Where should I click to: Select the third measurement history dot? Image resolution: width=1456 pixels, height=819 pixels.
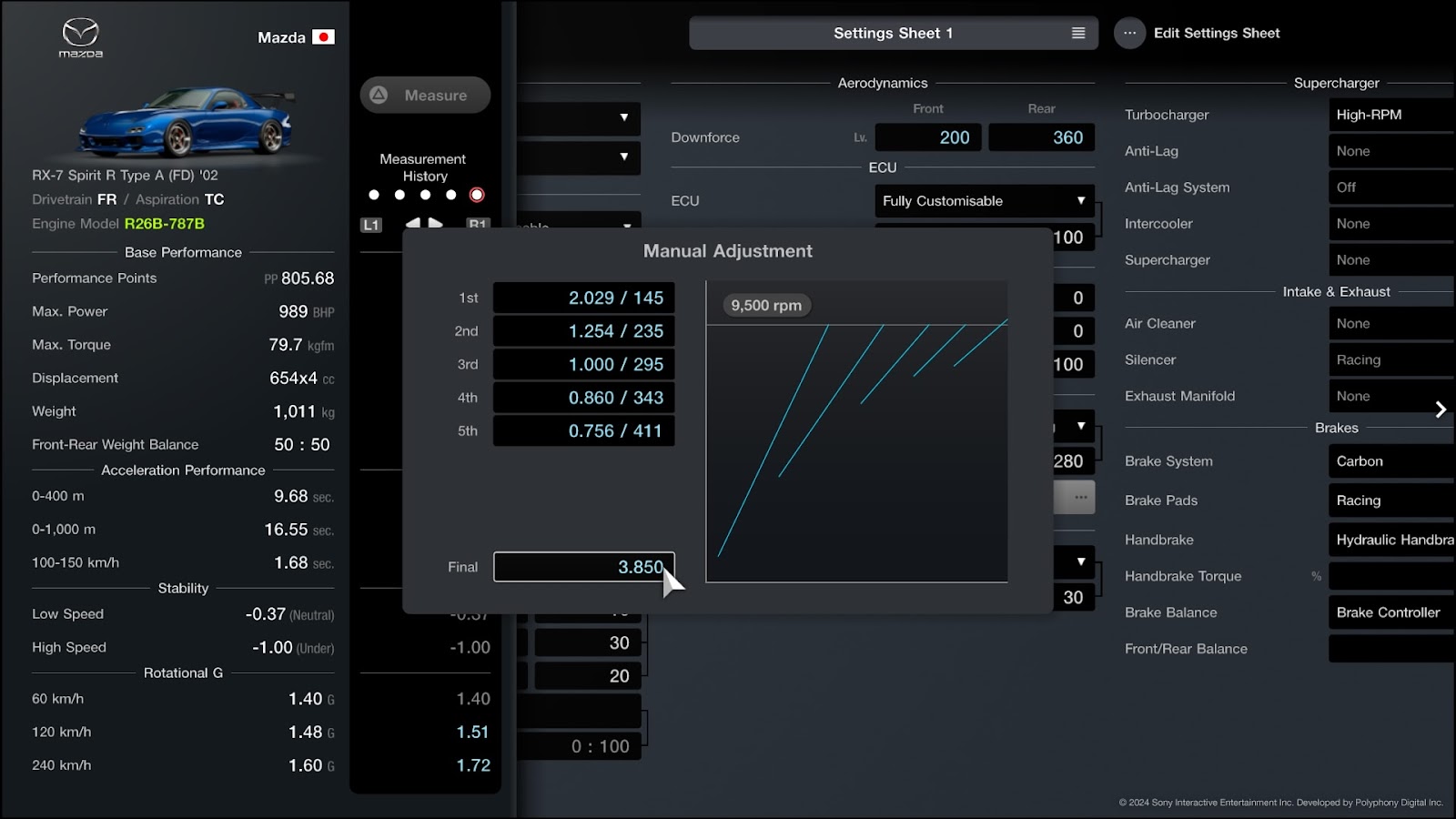[x=425, y=195]
